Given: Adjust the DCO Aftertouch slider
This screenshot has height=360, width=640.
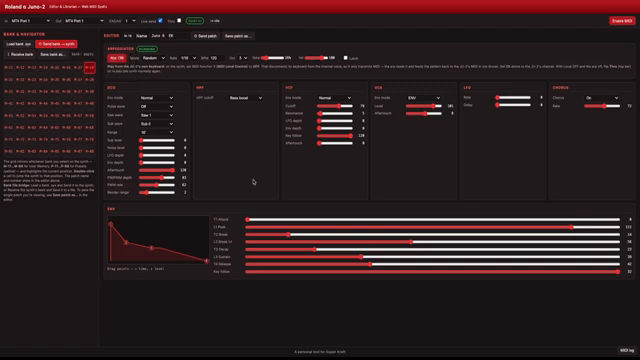Looking at the screenshot, I should 157,170.
